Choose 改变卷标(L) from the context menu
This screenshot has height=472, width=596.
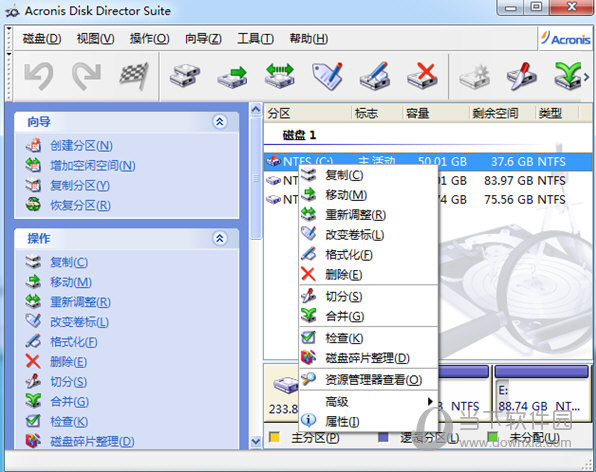(368, 234)
